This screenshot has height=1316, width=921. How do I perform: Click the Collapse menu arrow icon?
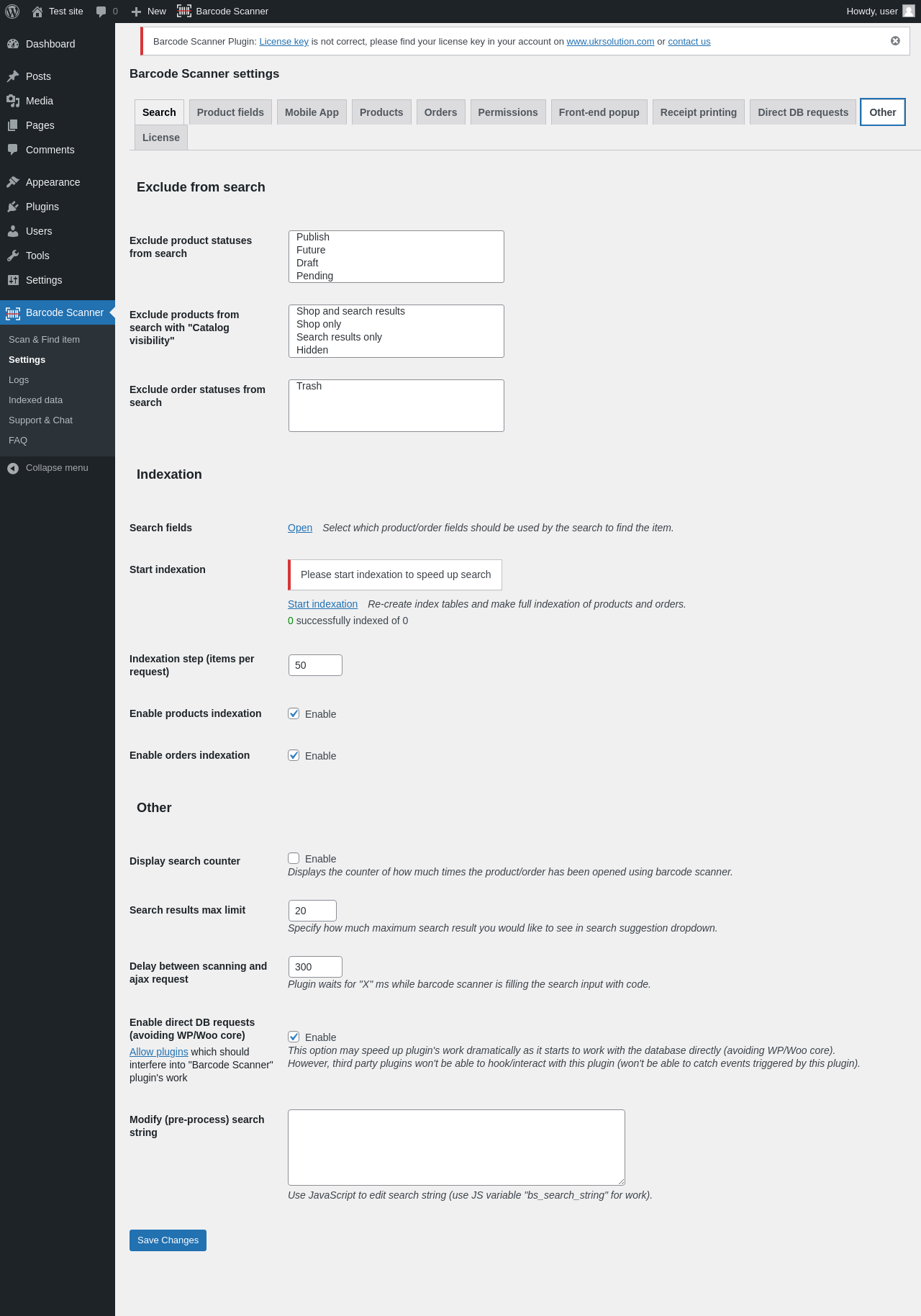coord(13,468)
